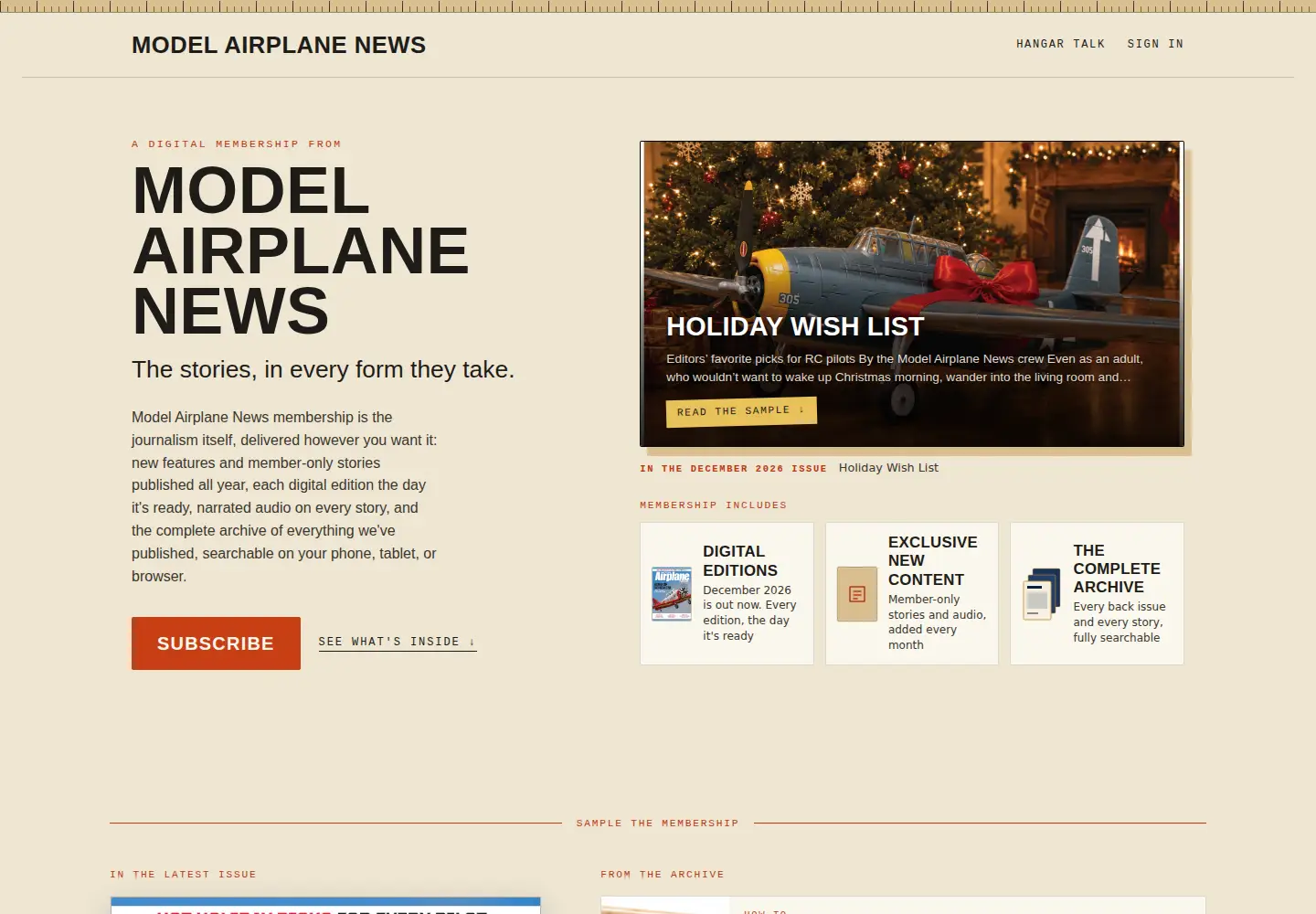Click the red Subscribe button
The height and width of the screenshot is (914, 1316).
point(216,643)
